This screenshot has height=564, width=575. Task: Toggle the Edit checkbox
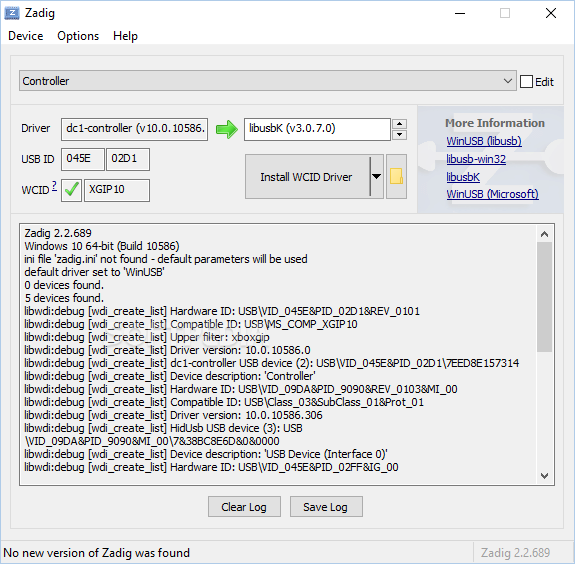click(526, 81)
